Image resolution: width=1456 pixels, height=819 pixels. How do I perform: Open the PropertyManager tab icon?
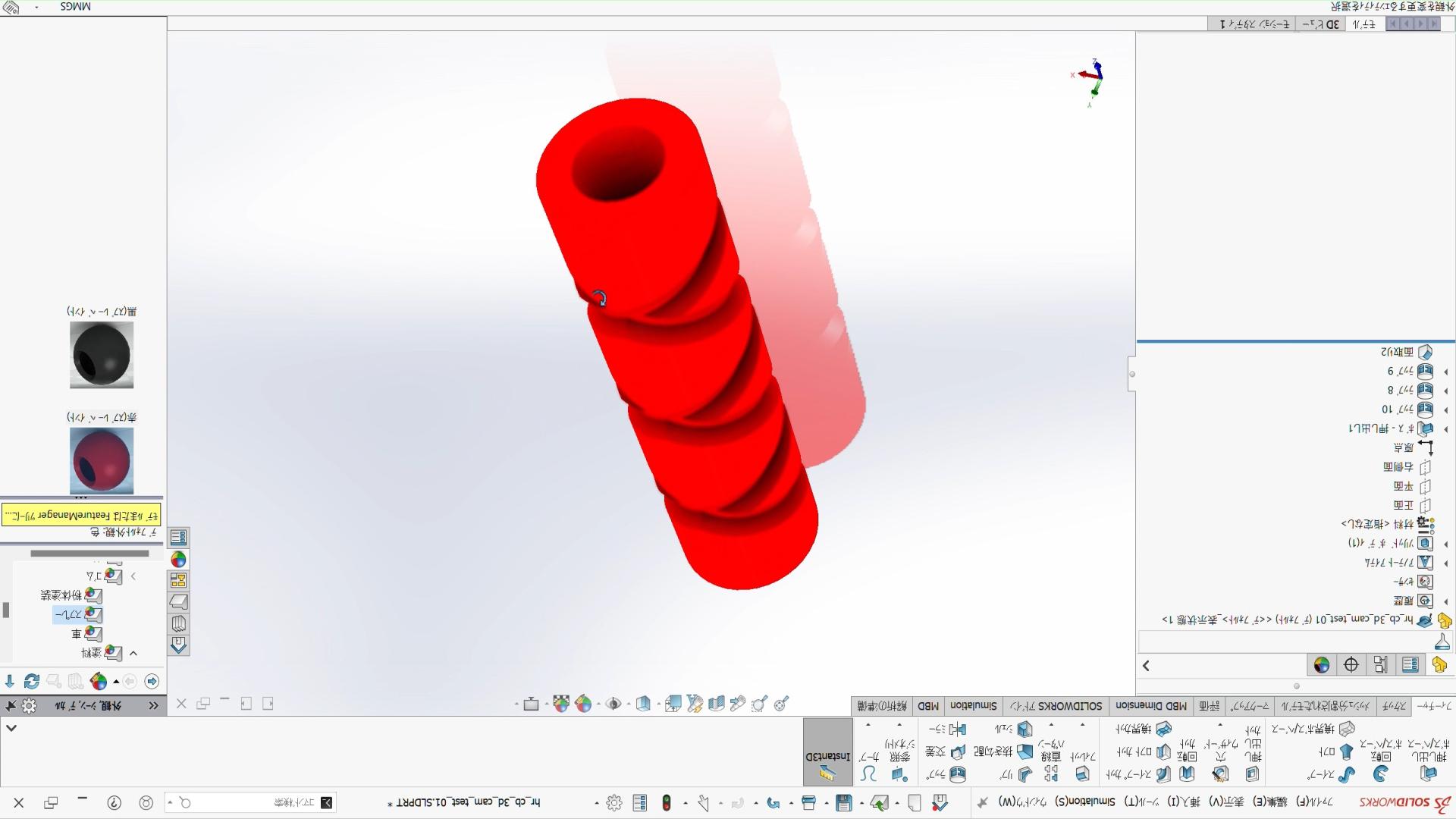pyautogui.click(x=1410, y=665)
